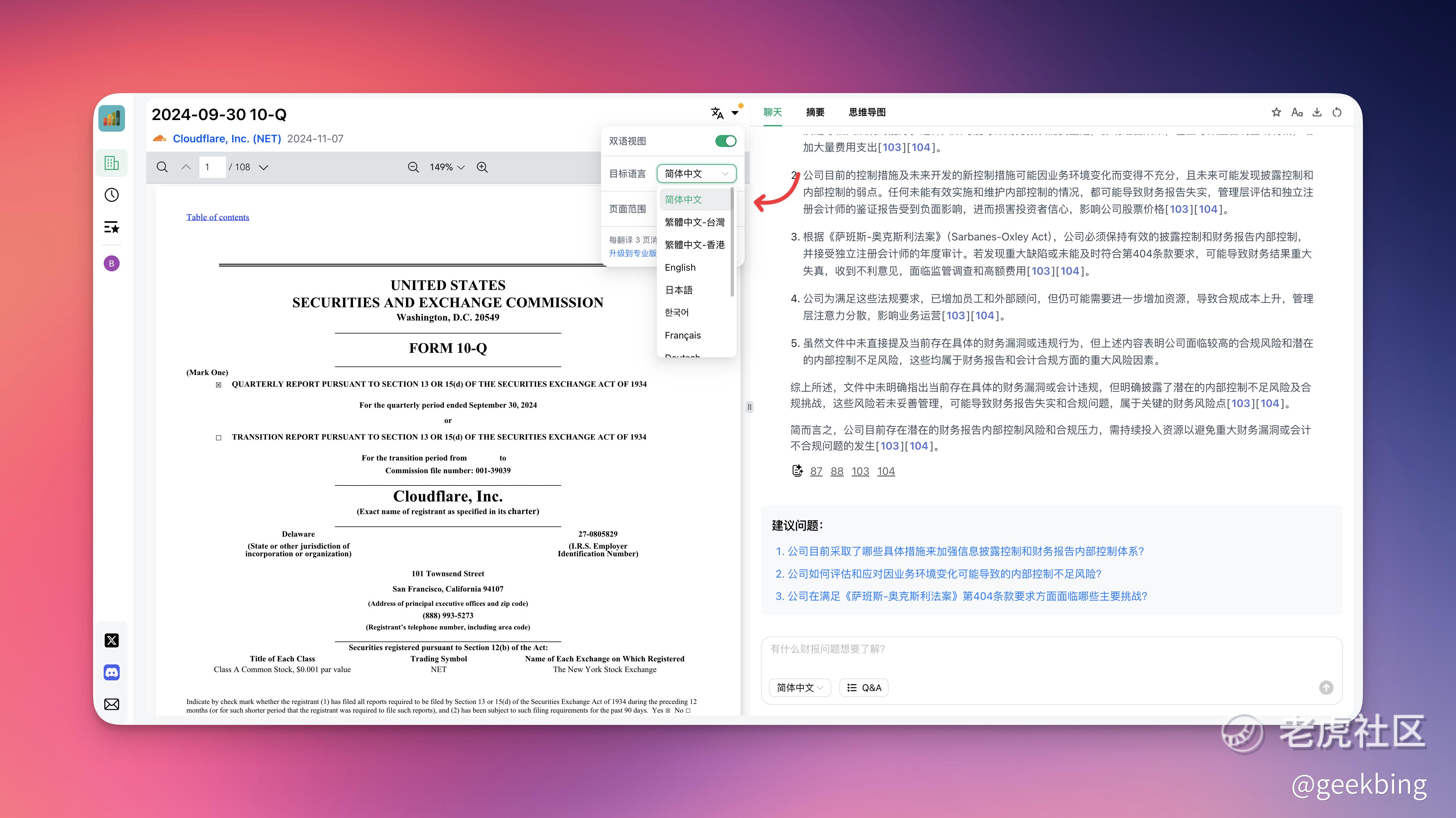The height and width of the screenshot is (818, 1456).
Task: Zoom in the PDF document
Action: (x=482, y=167)
